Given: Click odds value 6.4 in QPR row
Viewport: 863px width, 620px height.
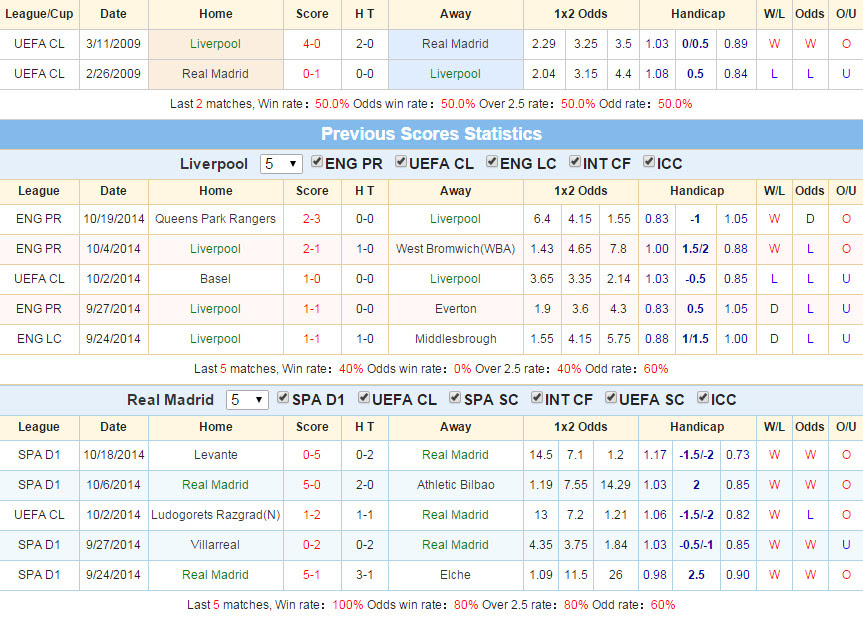Looking at the screenshot, I should click(x=542, y=219).
